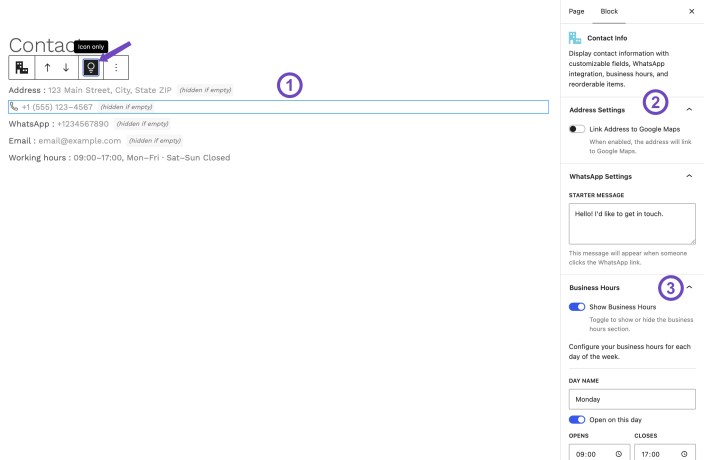
Task: Click the Opens time field 09:00
Action: 599,454
